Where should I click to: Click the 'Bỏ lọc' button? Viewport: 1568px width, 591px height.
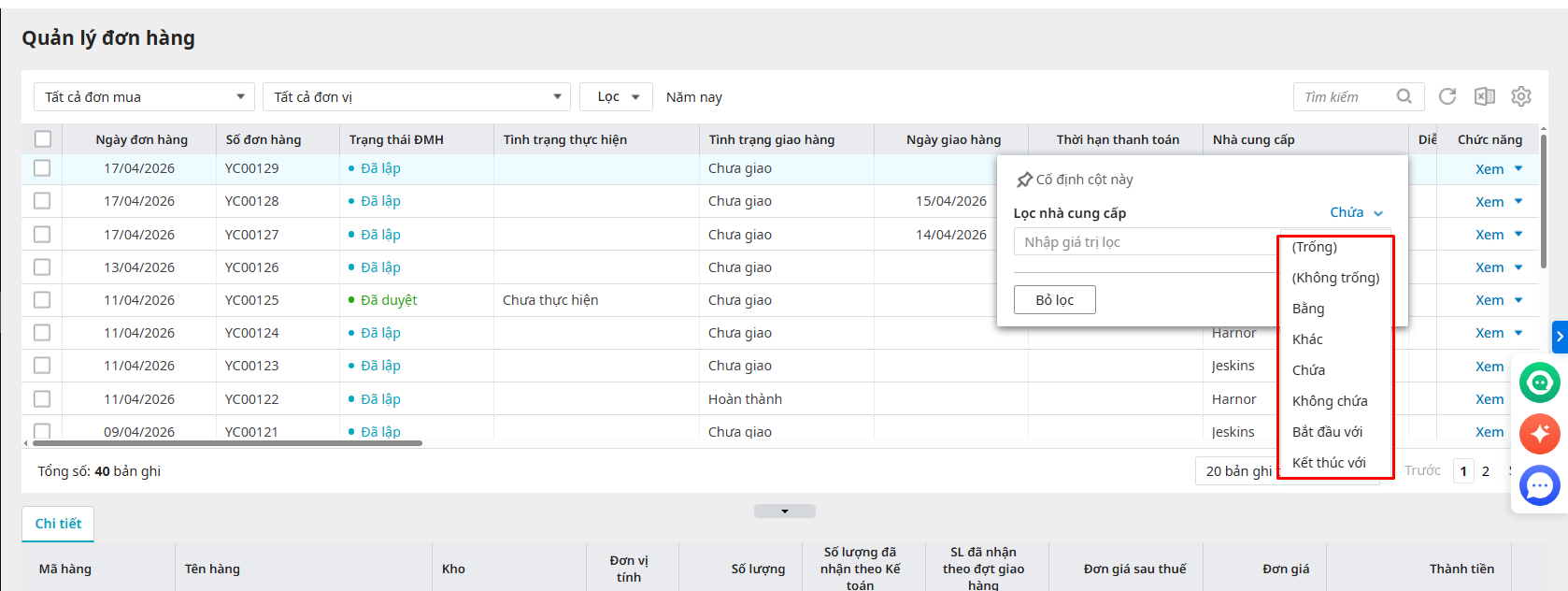click(1054, 300)
